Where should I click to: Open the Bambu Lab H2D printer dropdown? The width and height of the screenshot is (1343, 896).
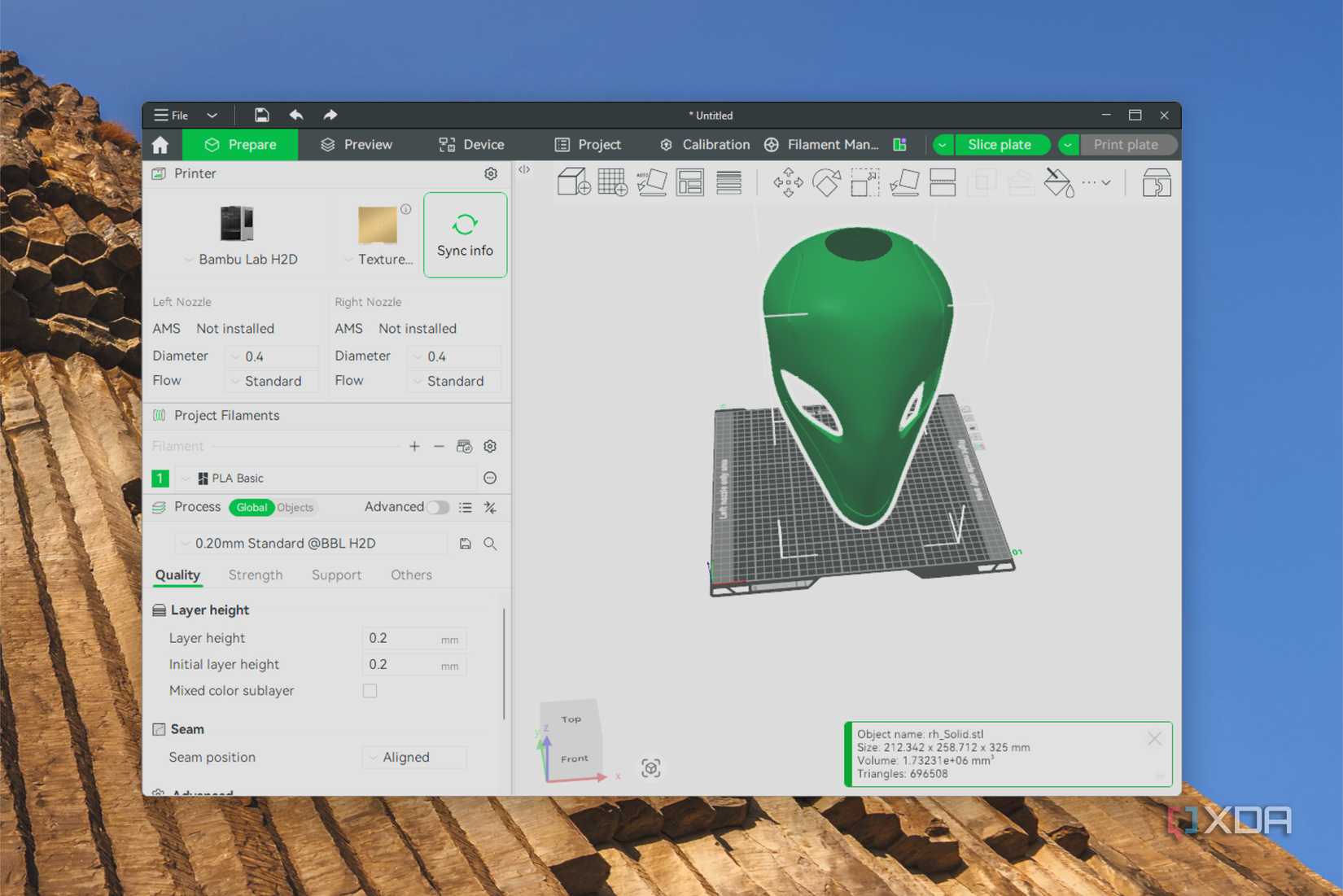[241, 259]
